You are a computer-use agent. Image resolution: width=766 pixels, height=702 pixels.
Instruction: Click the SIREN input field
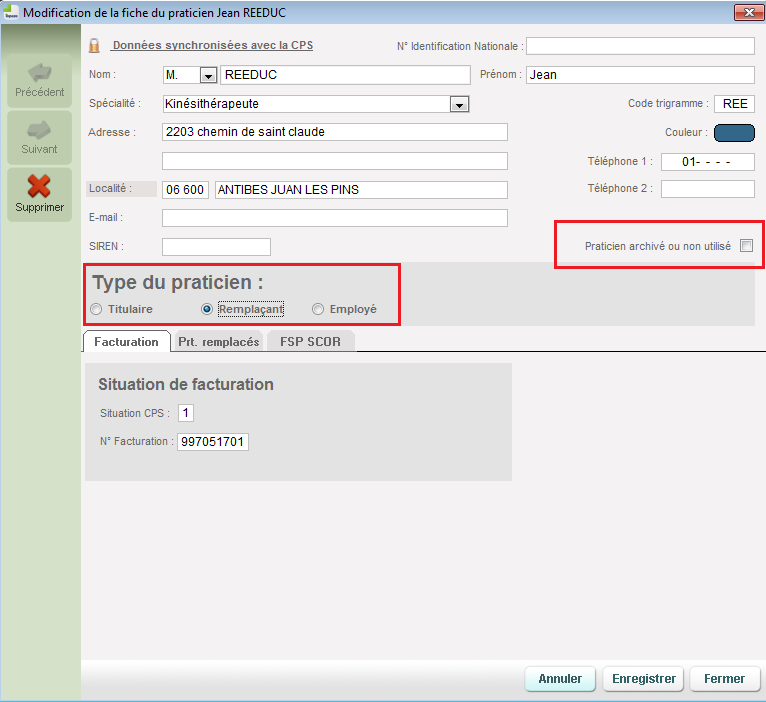(216, 247)
